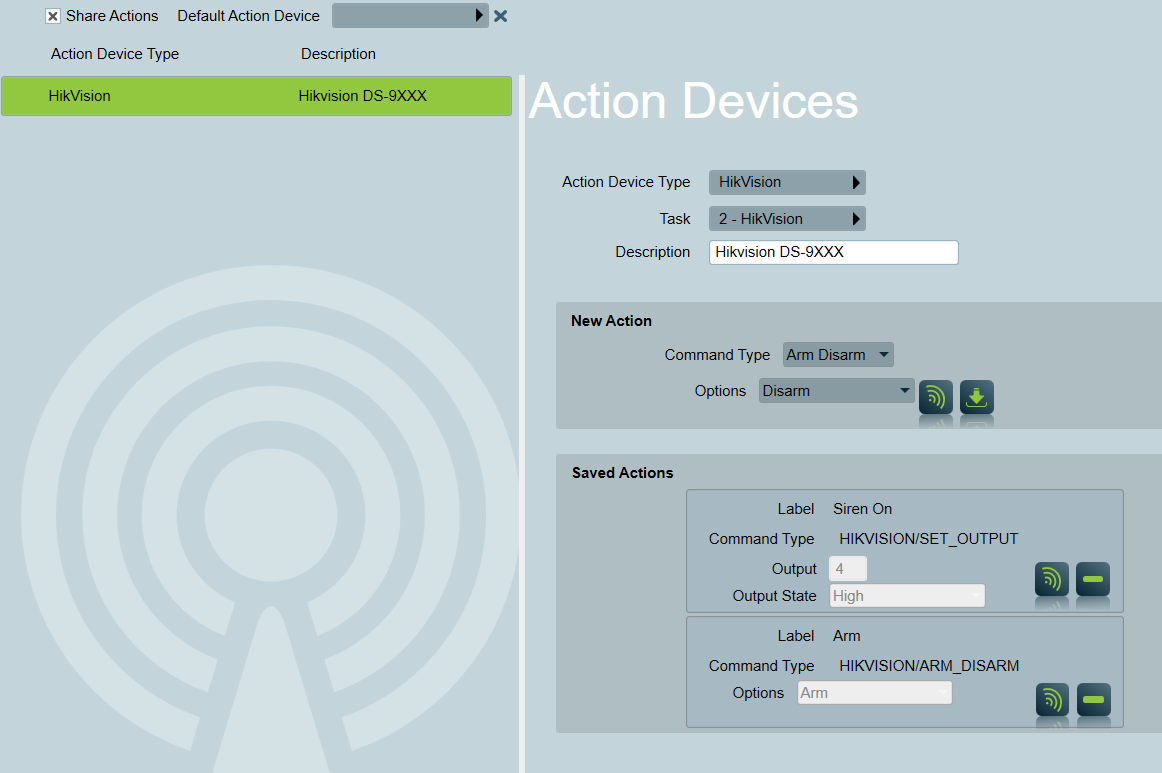Click the Output field showing 4

[848, 569]
